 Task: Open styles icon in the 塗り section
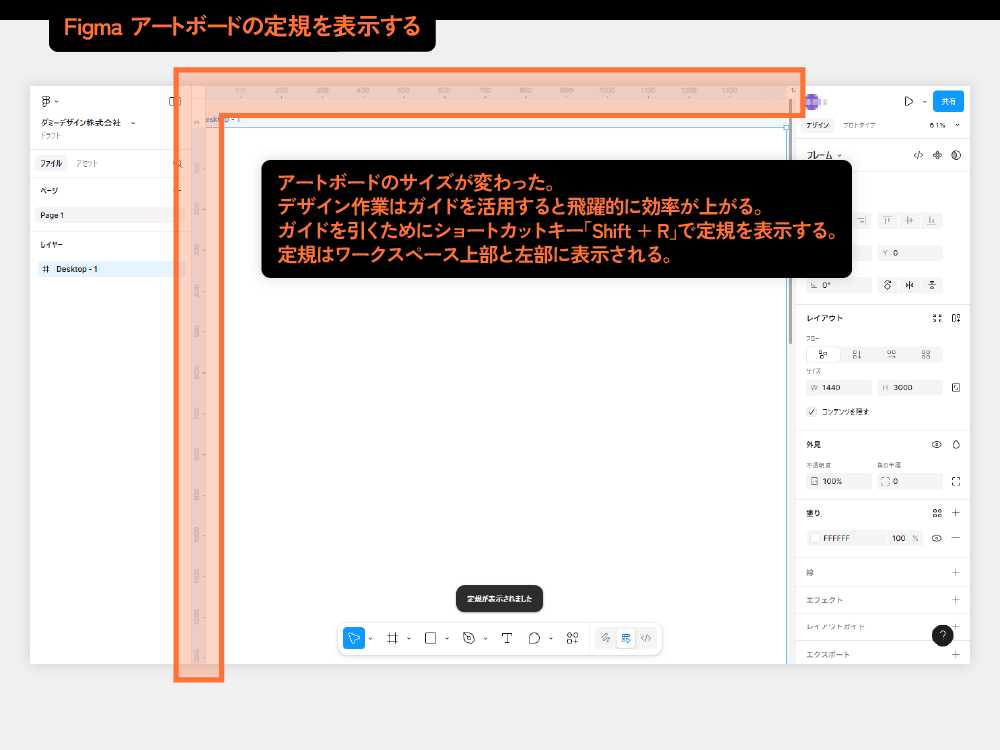tap(937, 513)
